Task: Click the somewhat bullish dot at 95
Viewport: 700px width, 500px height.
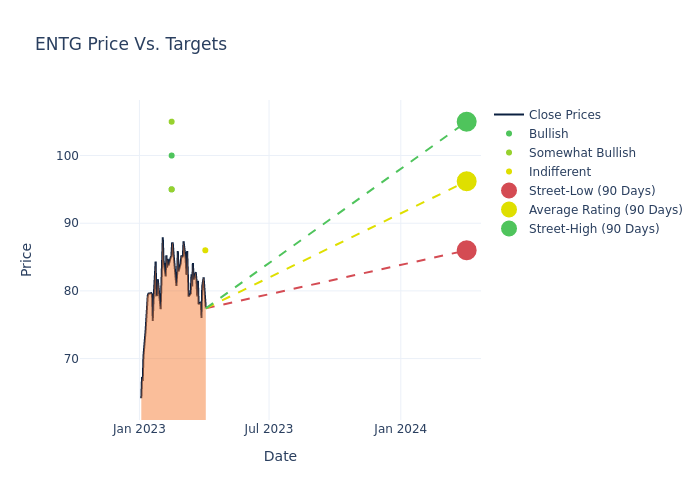Action: pos(171,189)
